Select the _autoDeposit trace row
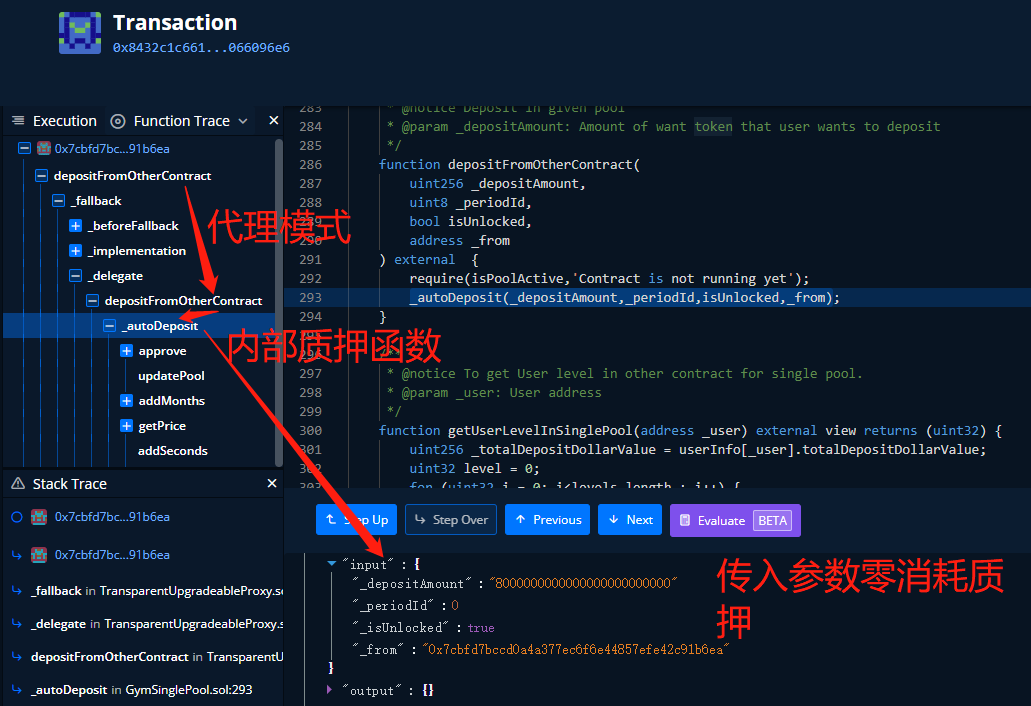Screen dimensions: 1031x706 point(139,325)
